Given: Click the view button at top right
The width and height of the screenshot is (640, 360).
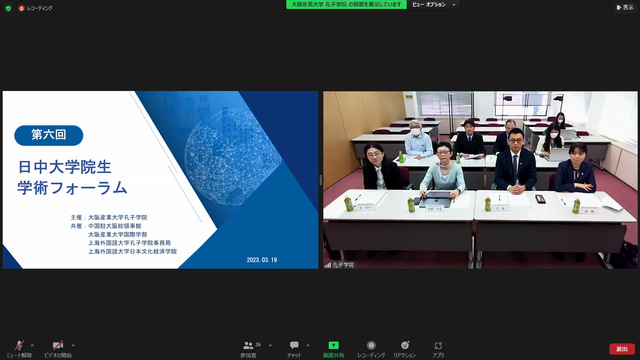Looking at the screenshot, I should click(x=625, y=7).
